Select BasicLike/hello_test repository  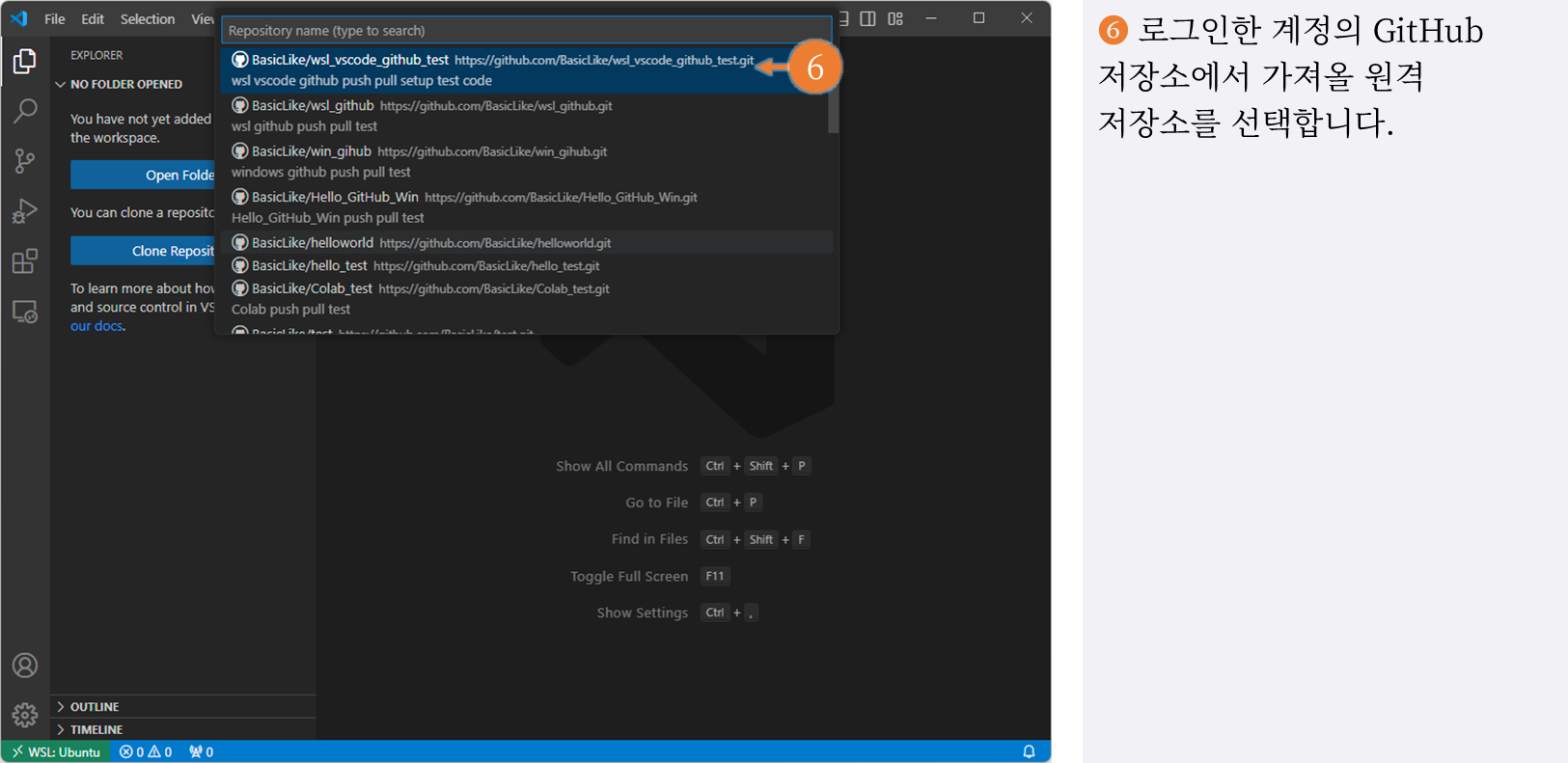(526, 265)
